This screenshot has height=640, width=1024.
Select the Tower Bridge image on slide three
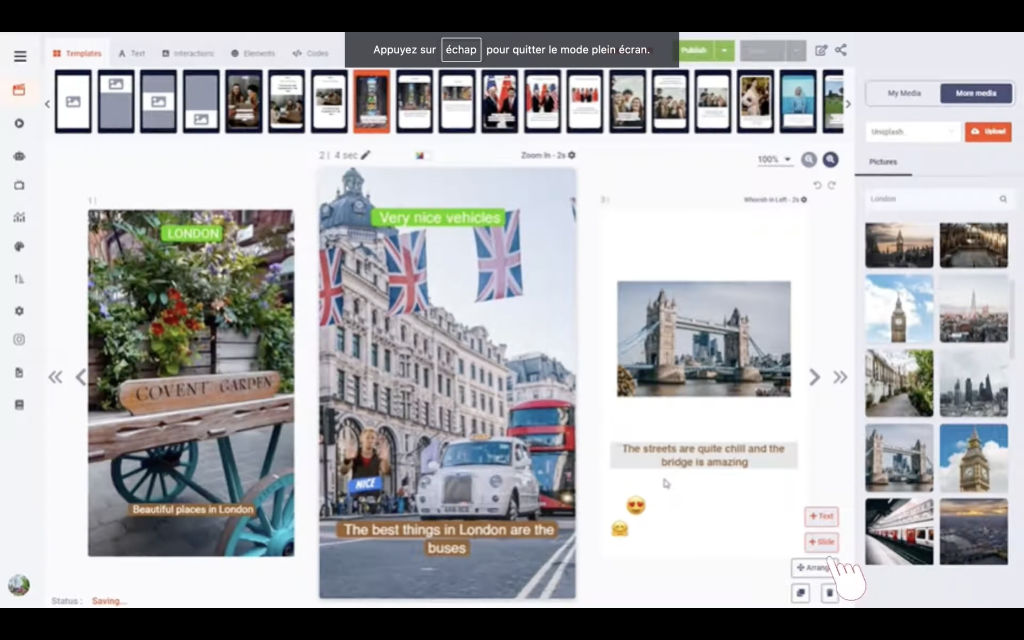[703, 339]
